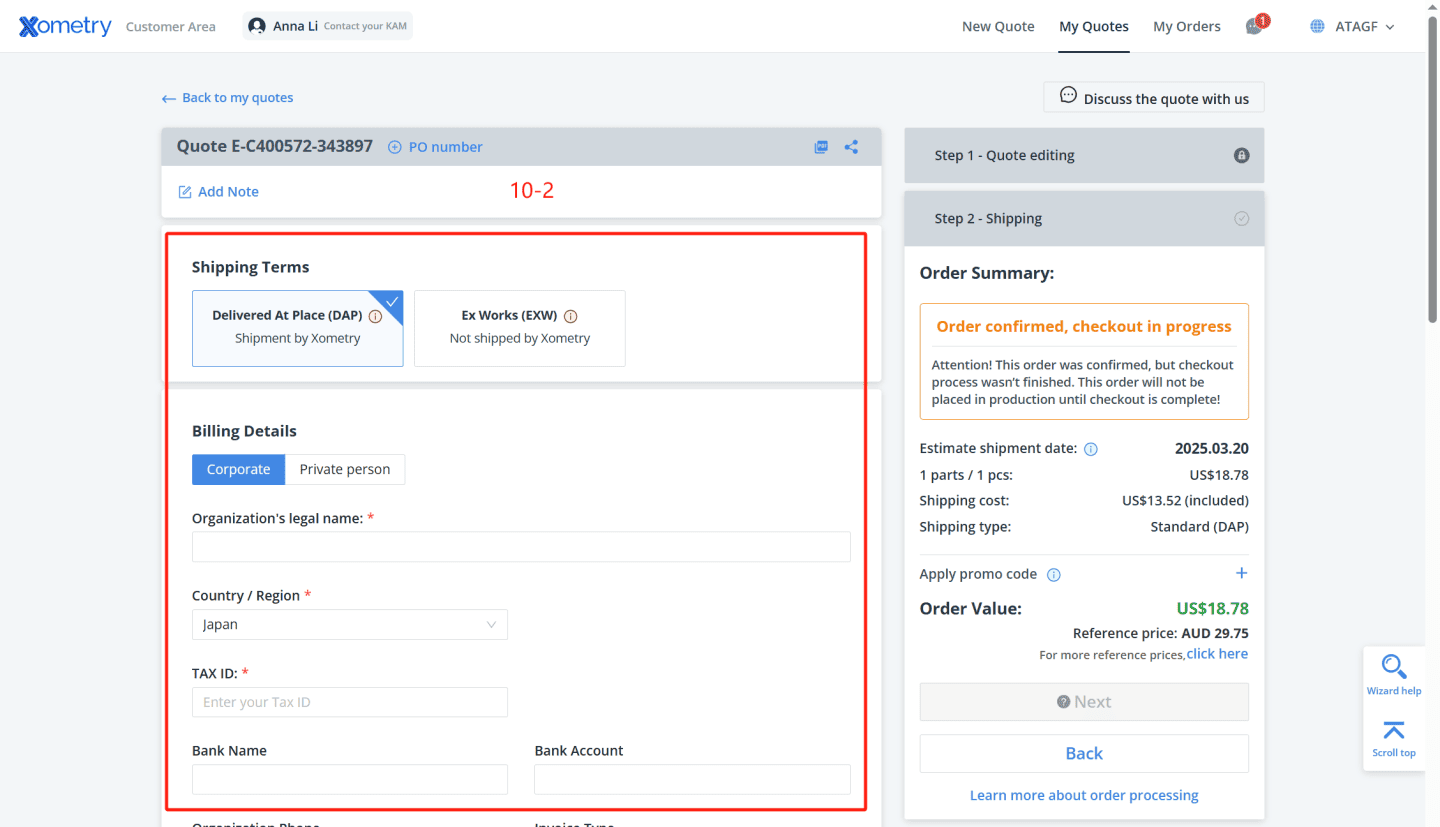Select Ex Works (EXW) shipping term
1440x827 pixels.
[519, 328]
